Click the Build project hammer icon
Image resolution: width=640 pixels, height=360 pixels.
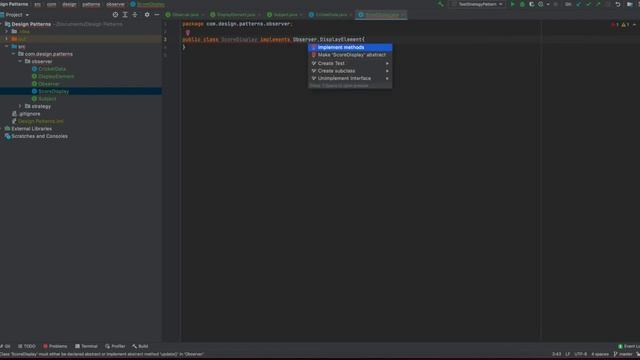coord(440,4)
